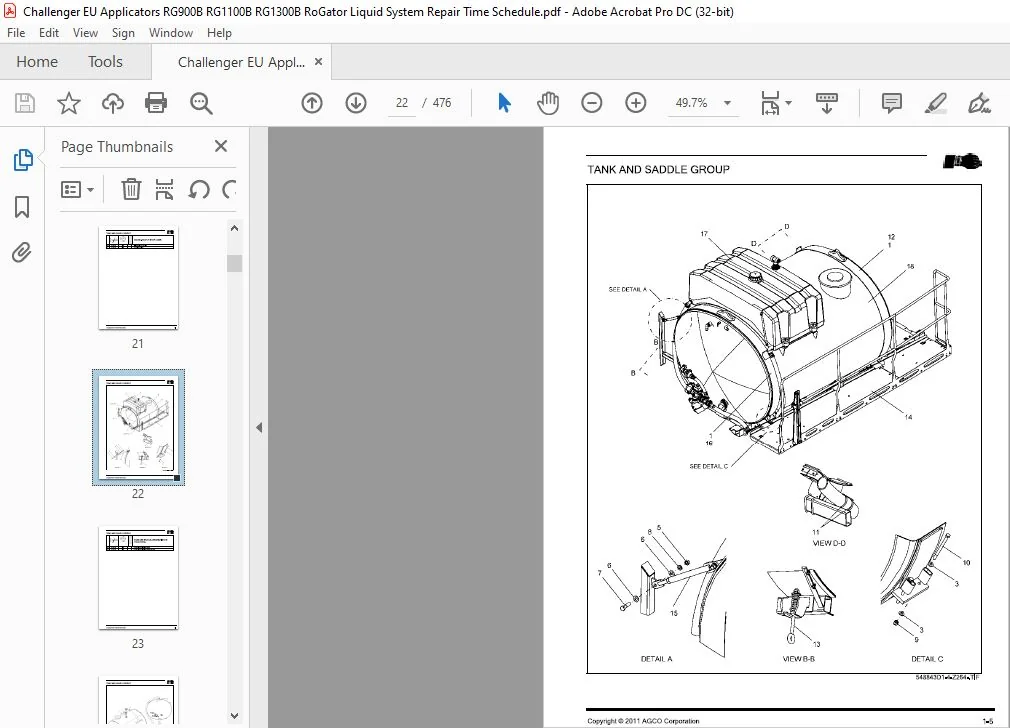The image size is (1010, 728).
Task: Close the Challenger EU document tab
Action: pyautogui.click(x=318, y=62)
